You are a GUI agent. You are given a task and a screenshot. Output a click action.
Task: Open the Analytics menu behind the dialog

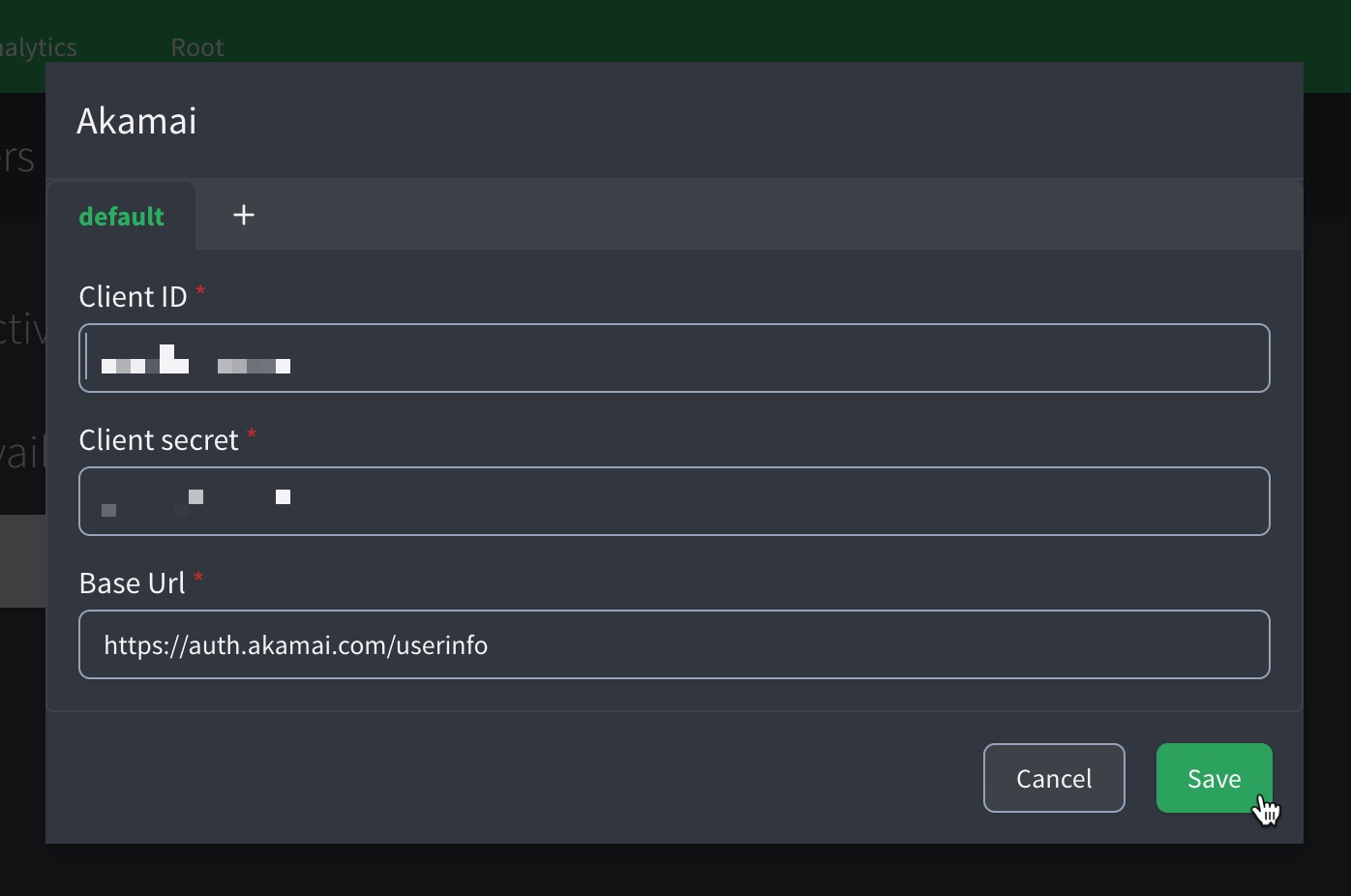(x=39, y=47)
